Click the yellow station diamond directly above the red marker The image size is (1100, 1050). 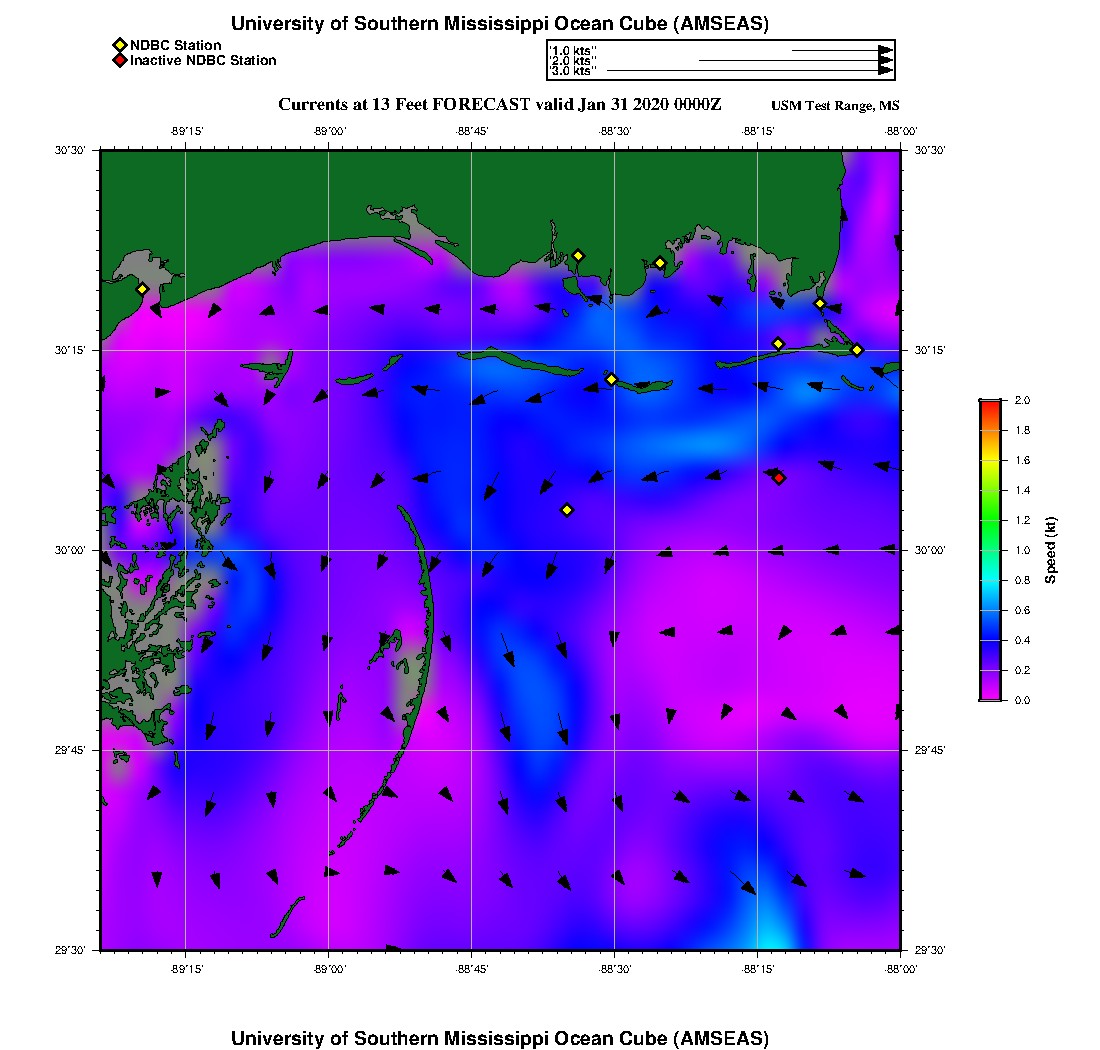point(778,344)
